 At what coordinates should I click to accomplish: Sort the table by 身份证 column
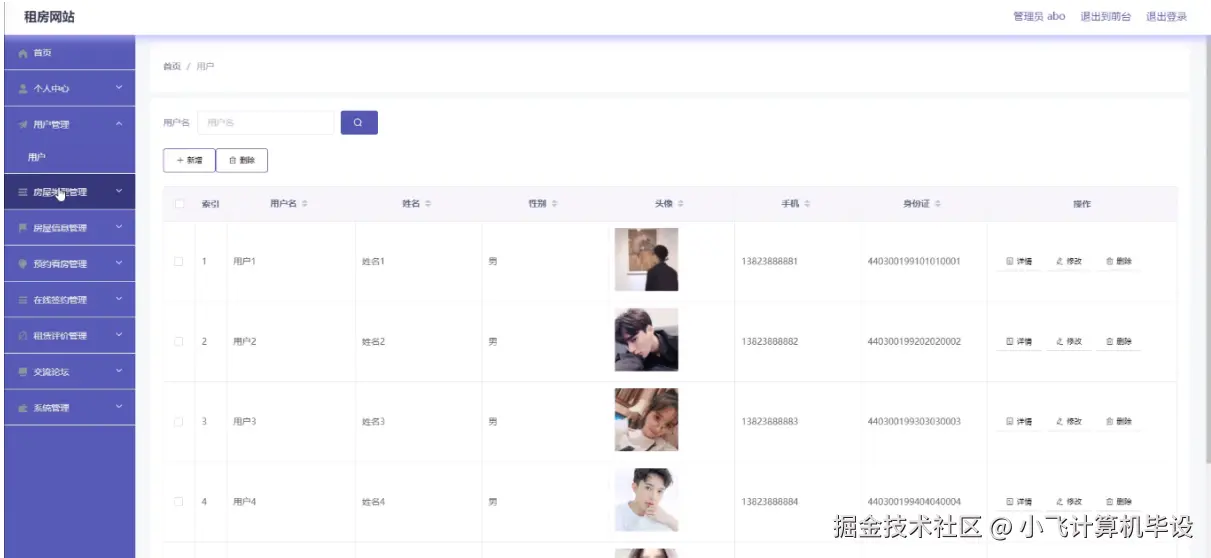pyautogui.click(x=938, y=204)
